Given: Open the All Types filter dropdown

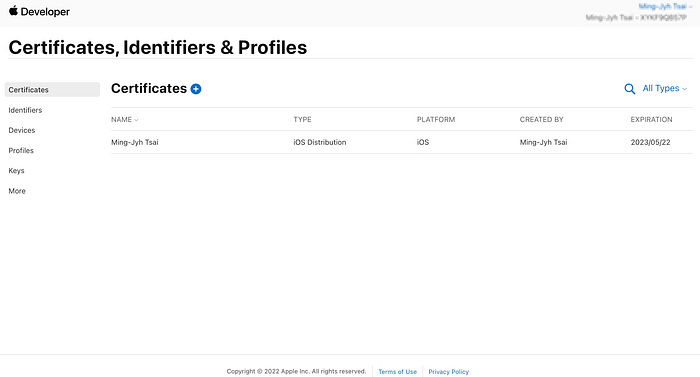Looking at the screenshot, I should tap(664, 88).
